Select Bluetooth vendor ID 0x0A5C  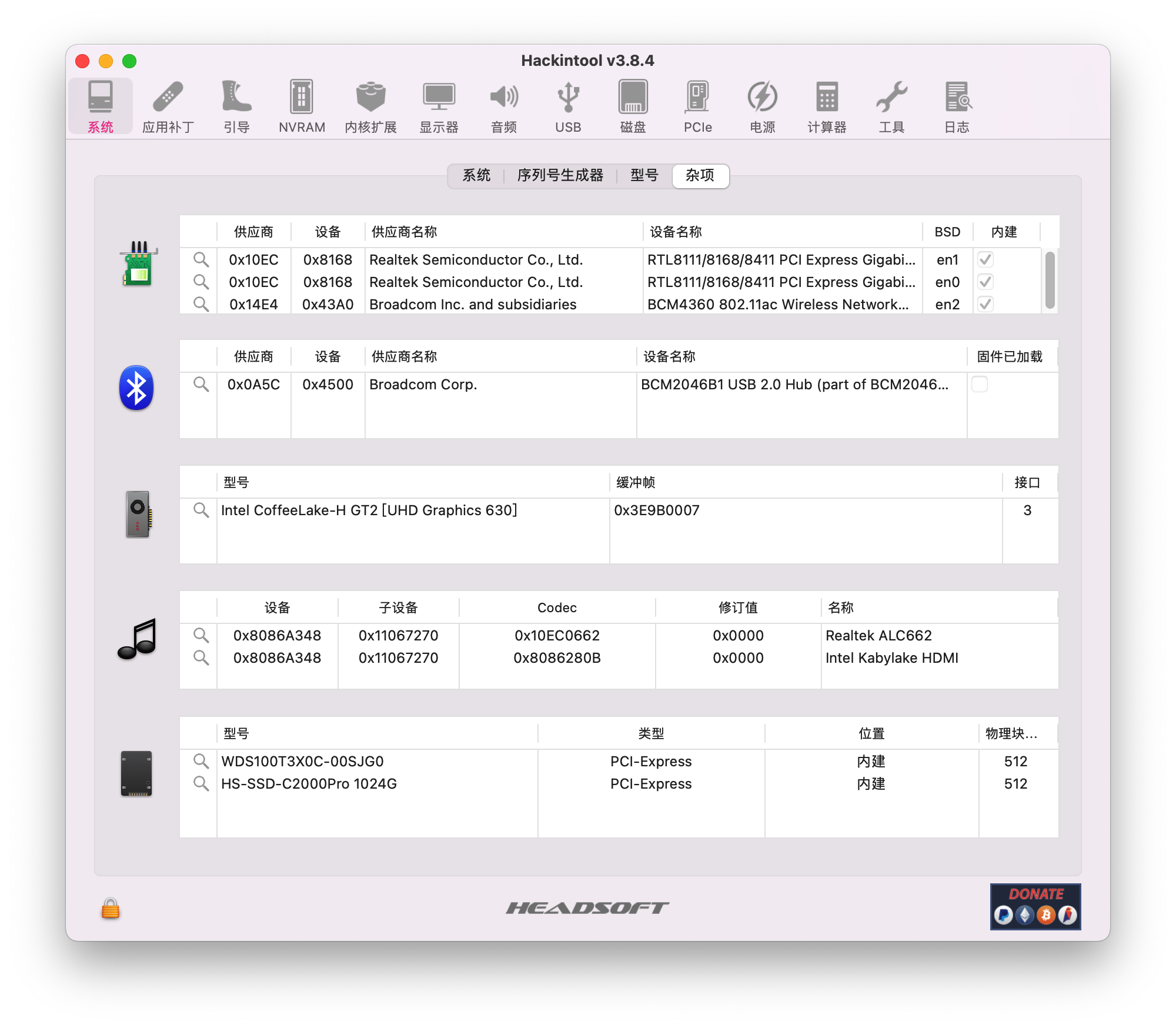[253, 384]
